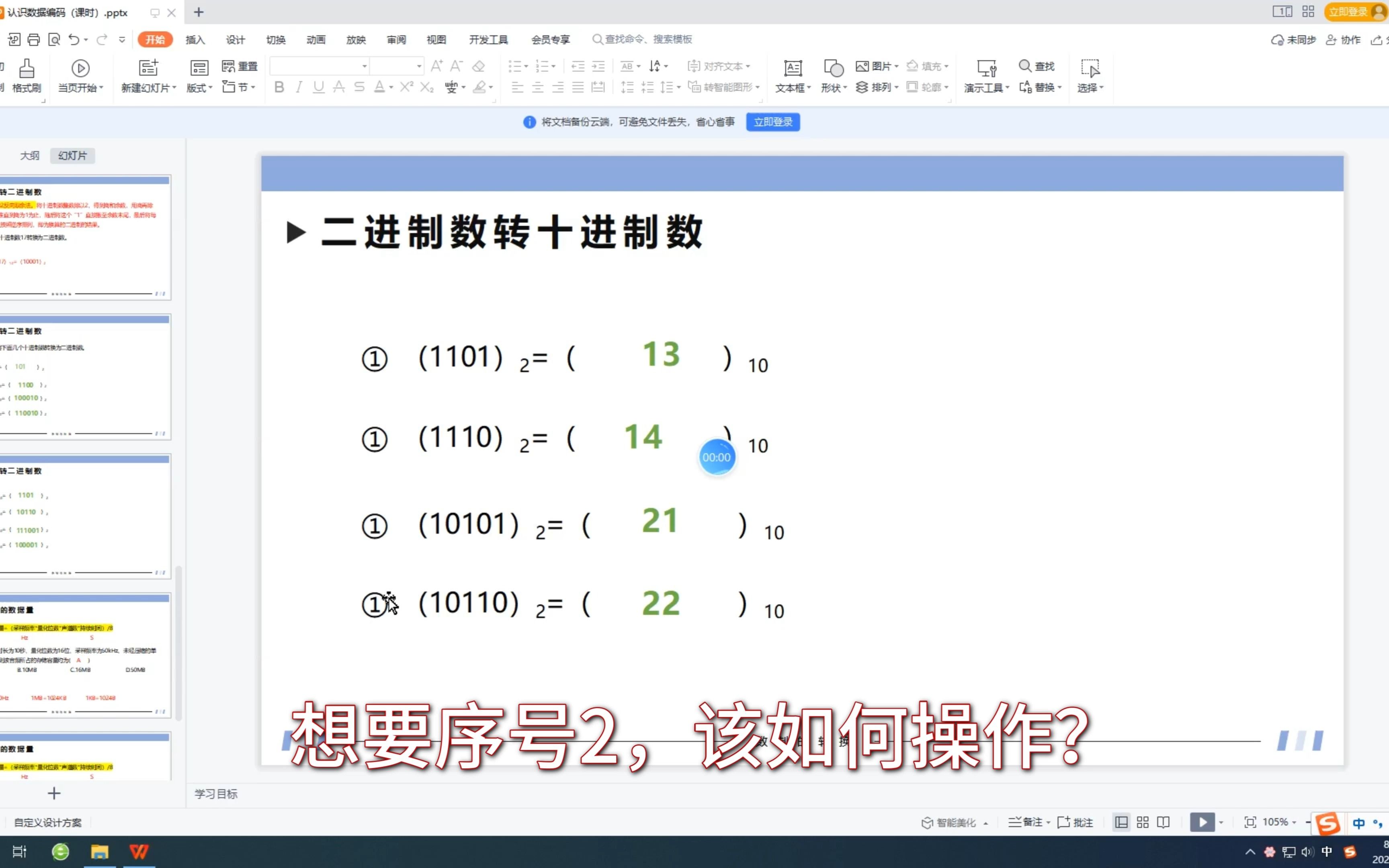Click the search command box (查找命令)
Image resolution: width=1389 pixels, height=868 pixels.
click(x=643, y=40)
